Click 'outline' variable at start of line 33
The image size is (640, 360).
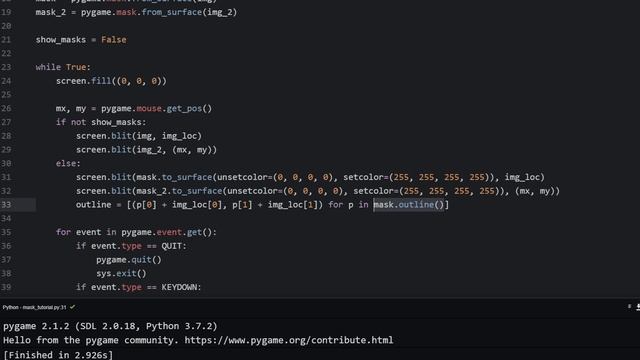pyautogui.click(x=93, y=204)
